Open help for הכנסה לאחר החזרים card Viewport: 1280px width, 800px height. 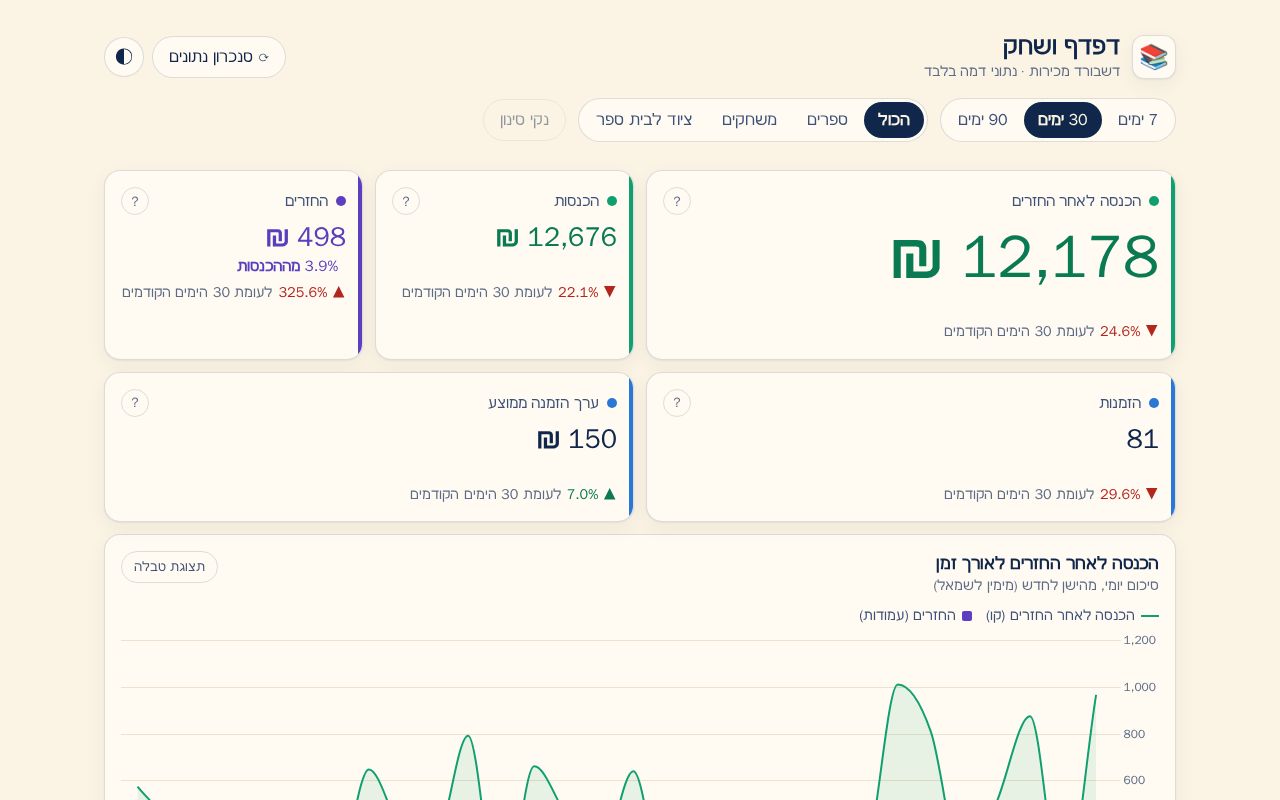pyautogui.click(x=677, y=201)
